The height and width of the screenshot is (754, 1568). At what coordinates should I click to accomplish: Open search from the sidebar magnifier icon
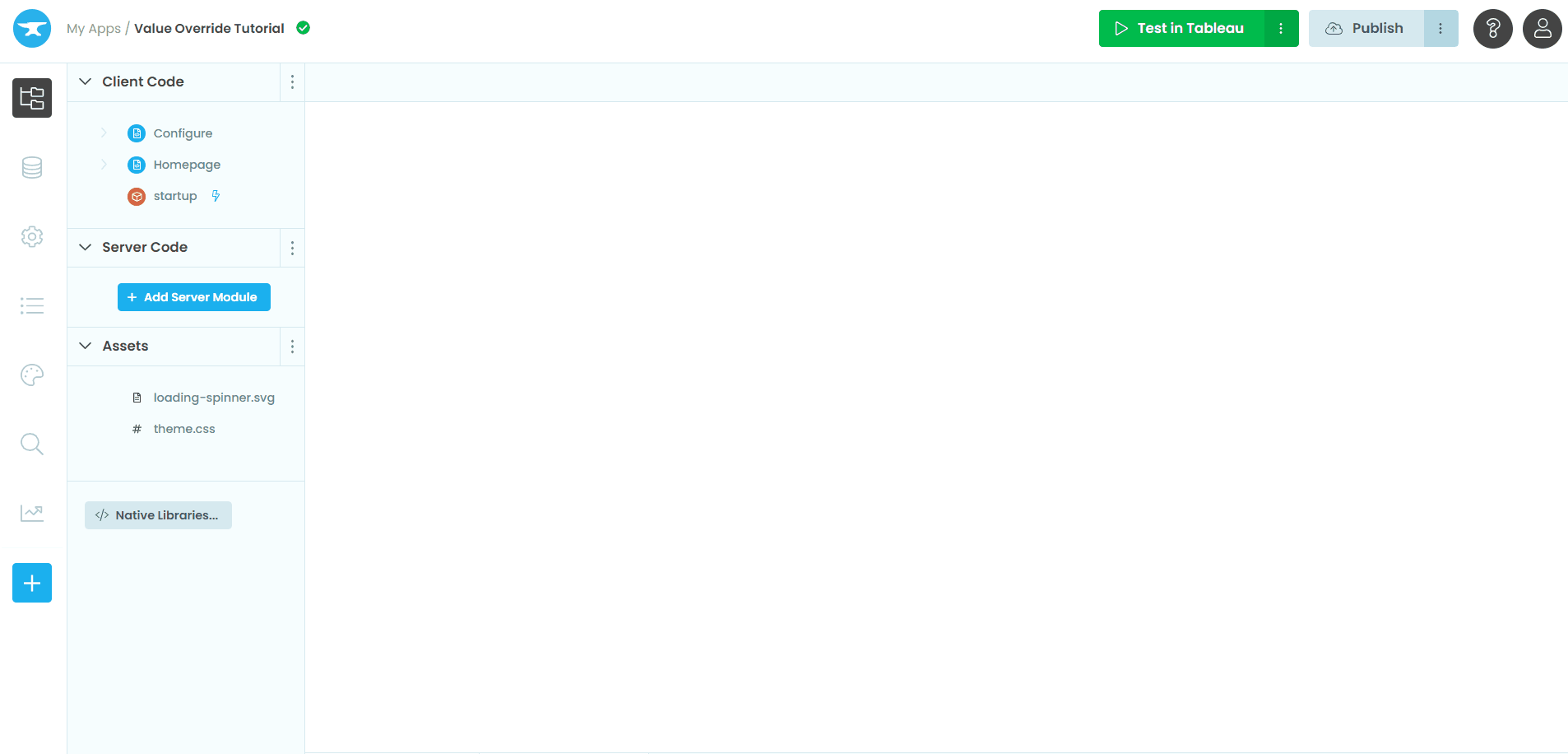(31, 444)
